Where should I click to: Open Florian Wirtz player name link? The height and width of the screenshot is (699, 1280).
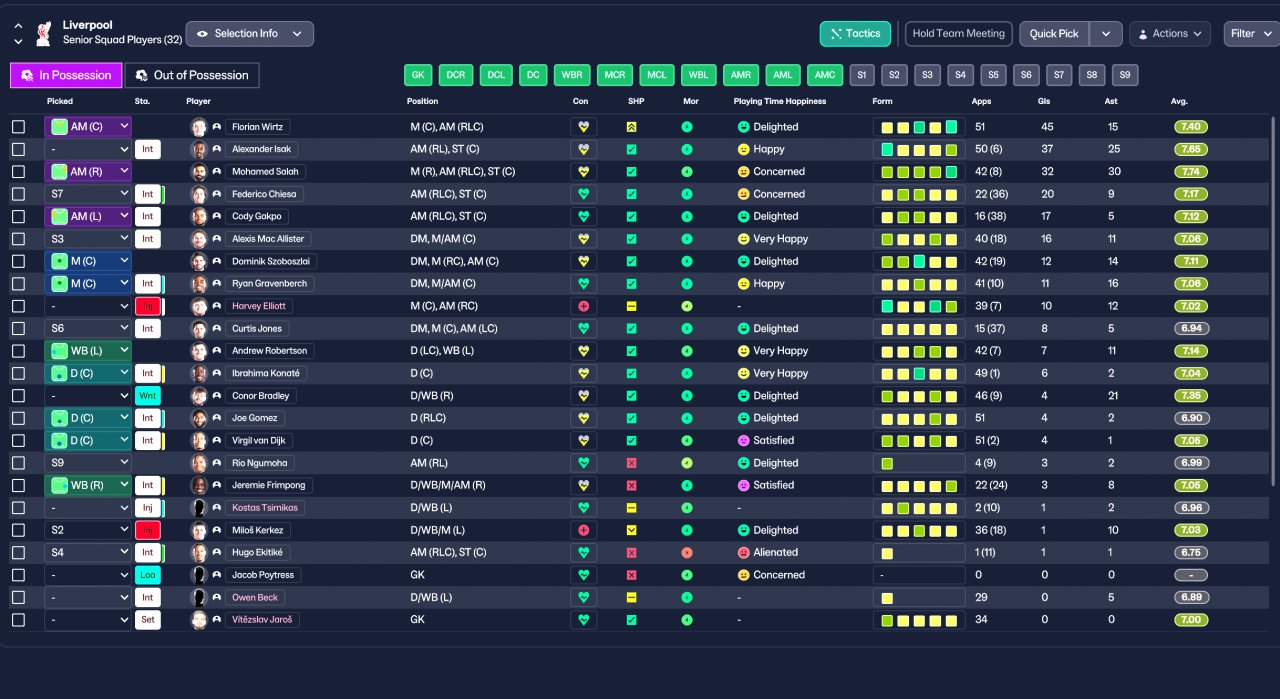pos(257,127)
